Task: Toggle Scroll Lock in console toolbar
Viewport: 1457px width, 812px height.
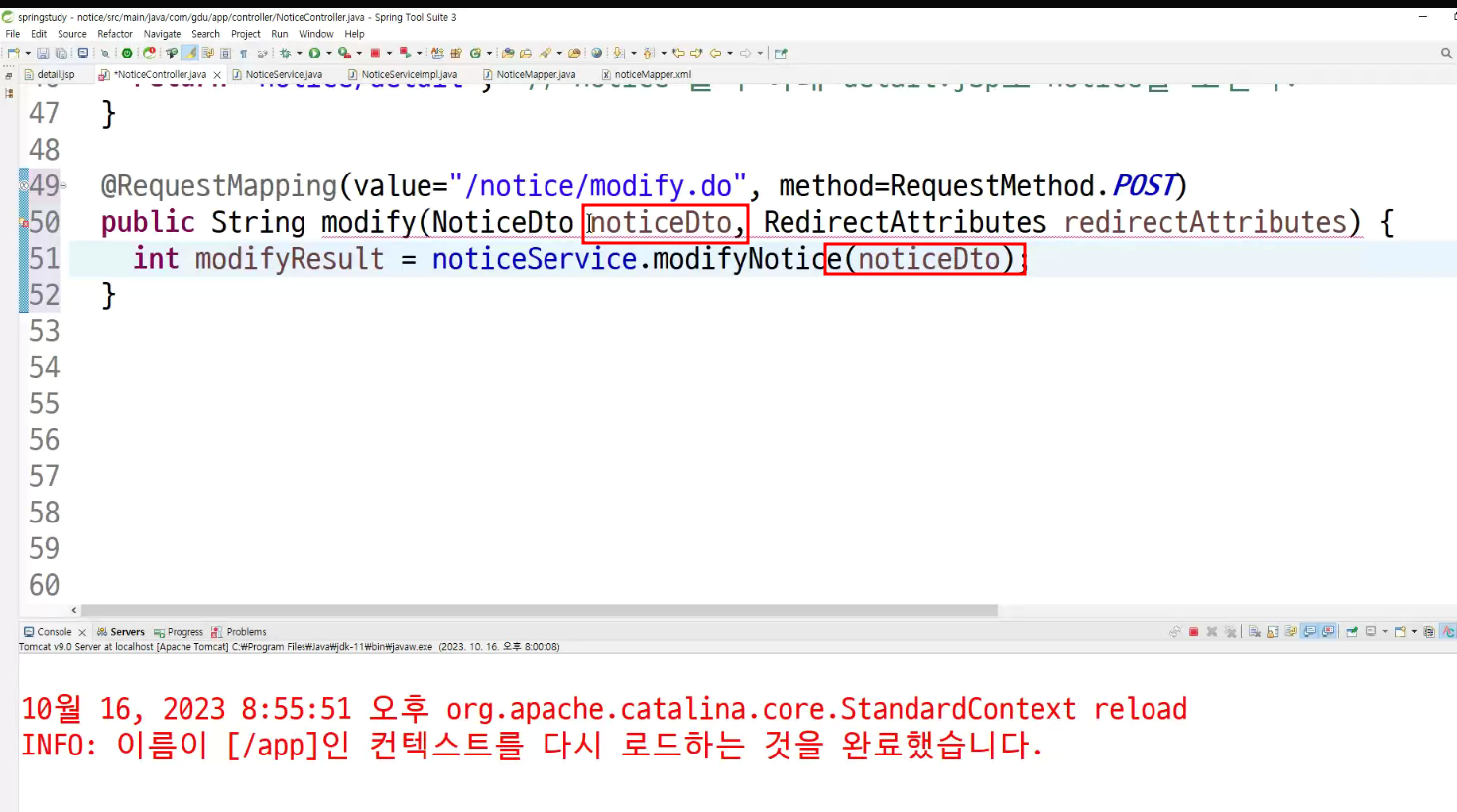Action: pos(1273,632)
